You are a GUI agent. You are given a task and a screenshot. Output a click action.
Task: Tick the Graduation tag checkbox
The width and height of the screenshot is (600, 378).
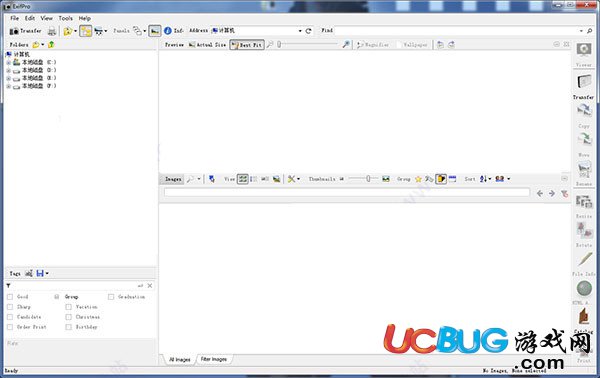(111, 297)
